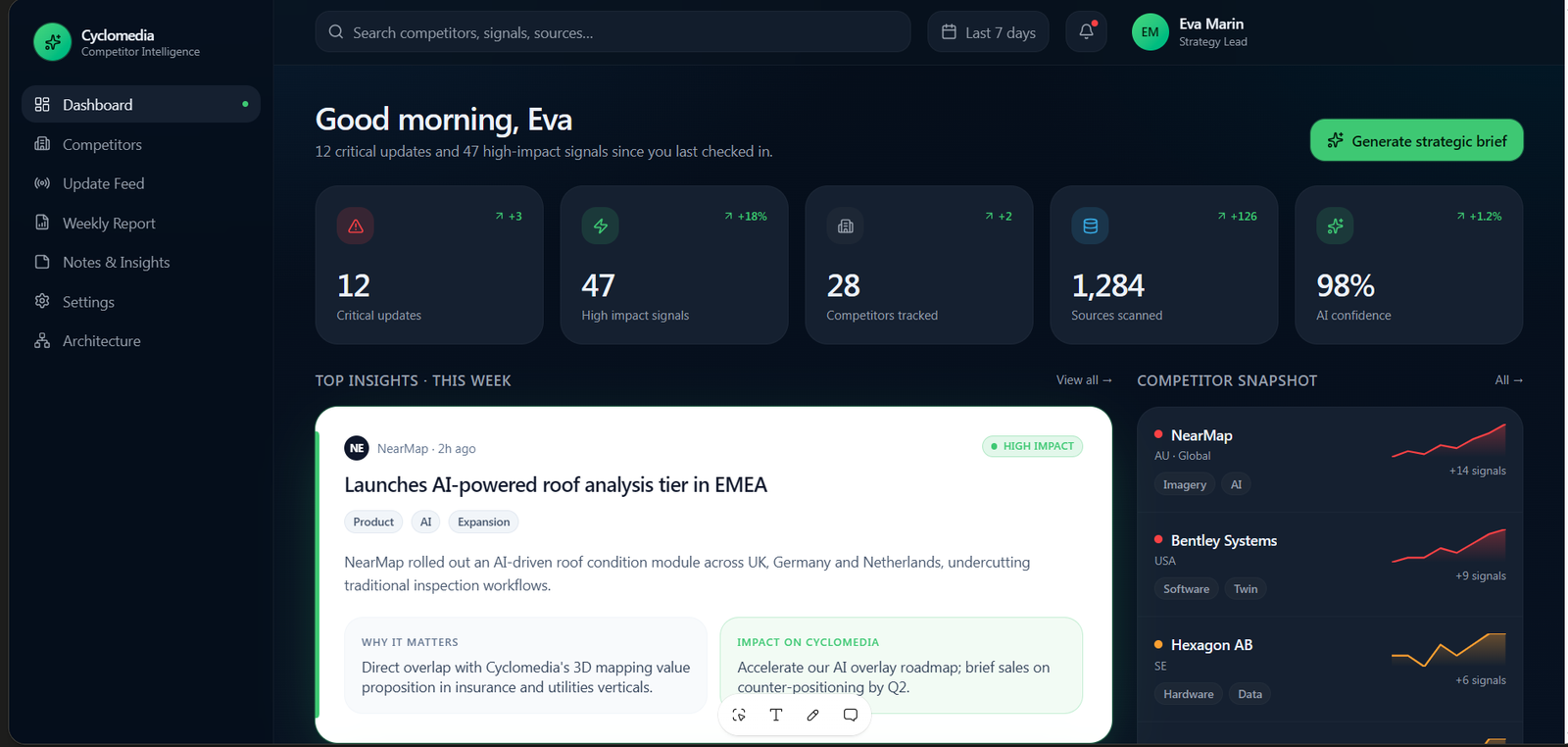Click the IMPACT ON CYCLOMEDIA panel
1568x747 pixels.
(x=901, y=665)
